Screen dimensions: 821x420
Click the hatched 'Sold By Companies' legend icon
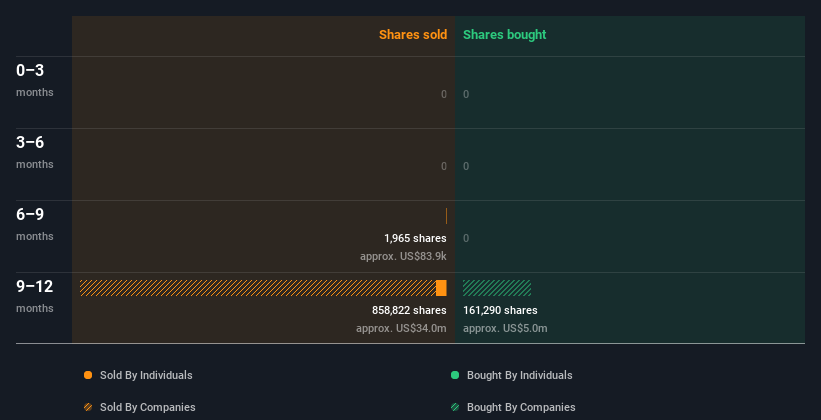88,407
